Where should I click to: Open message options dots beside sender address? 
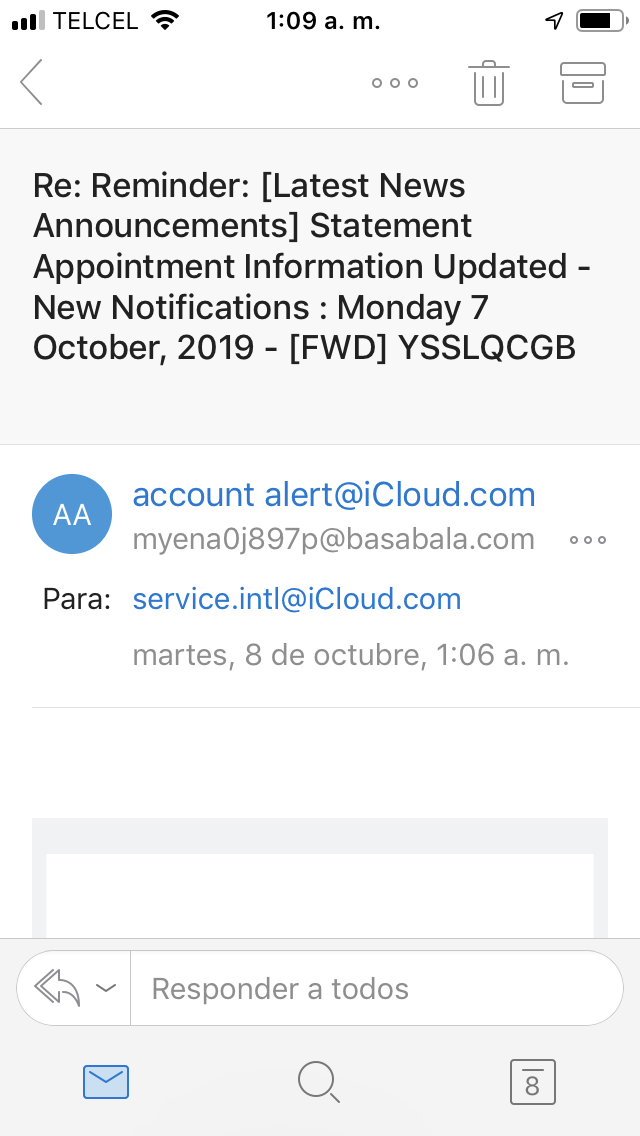[588, 540]
